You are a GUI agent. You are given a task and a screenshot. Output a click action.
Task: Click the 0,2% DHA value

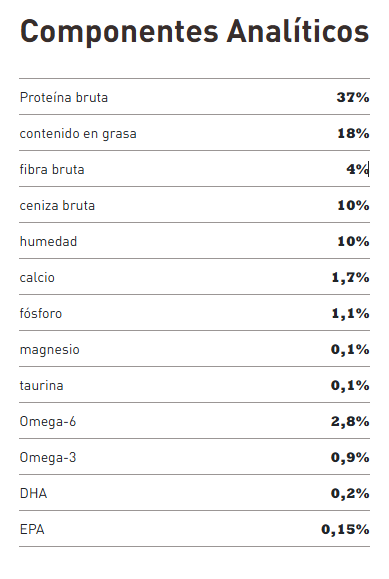click(350, 493)
